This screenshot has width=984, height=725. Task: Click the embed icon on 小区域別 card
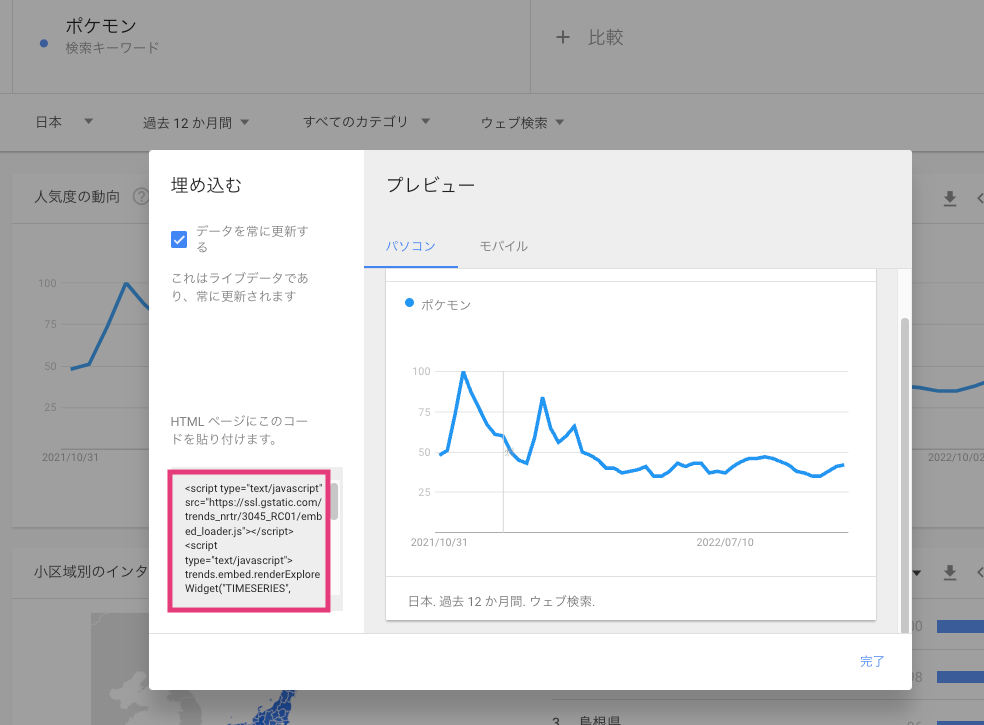click(979, 573)
